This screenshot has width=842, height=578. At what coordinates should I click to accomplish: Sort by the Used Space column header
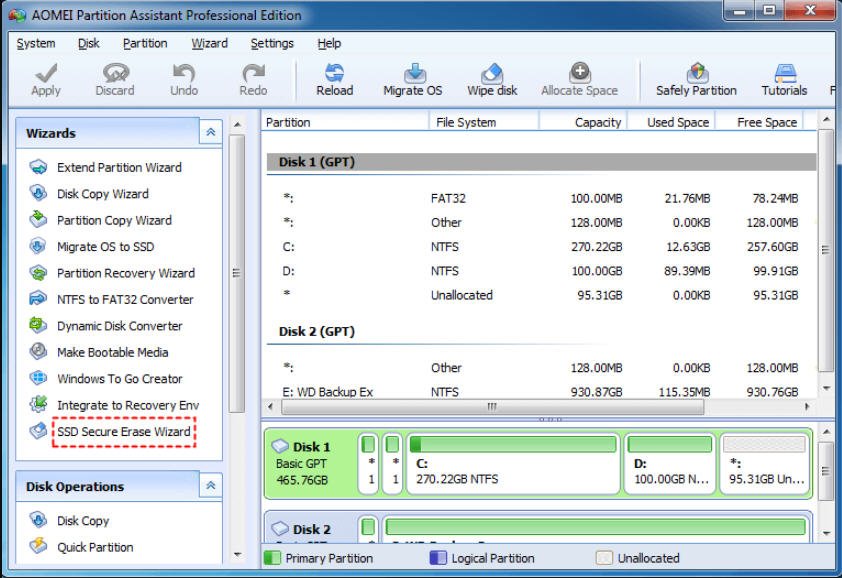671,122
